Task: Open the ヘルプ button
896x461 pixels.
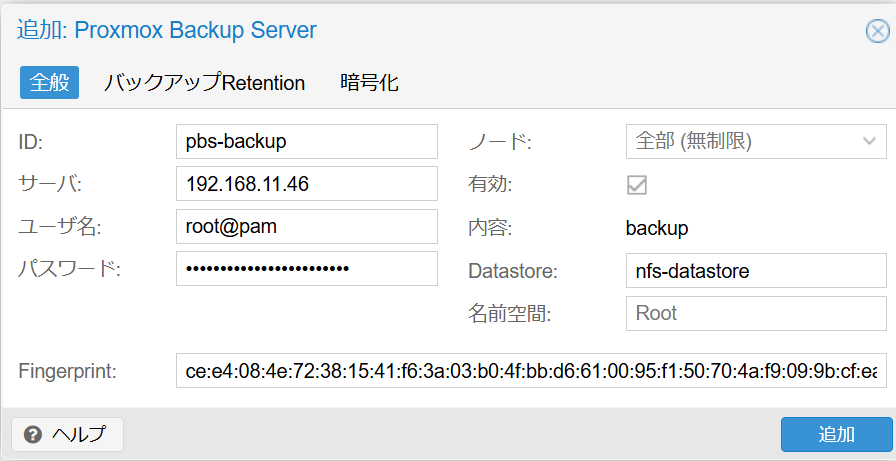Action: coord(67,435)
